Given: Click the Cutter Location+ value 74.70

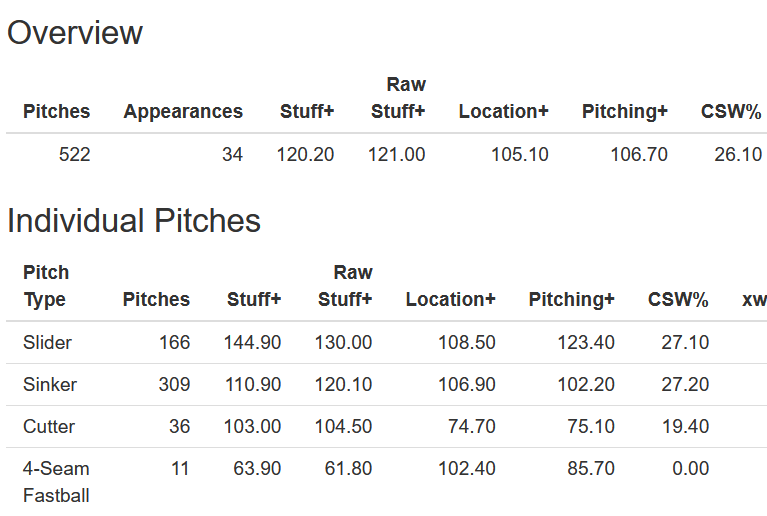Looking at the screenshot, I should (470, 427).
